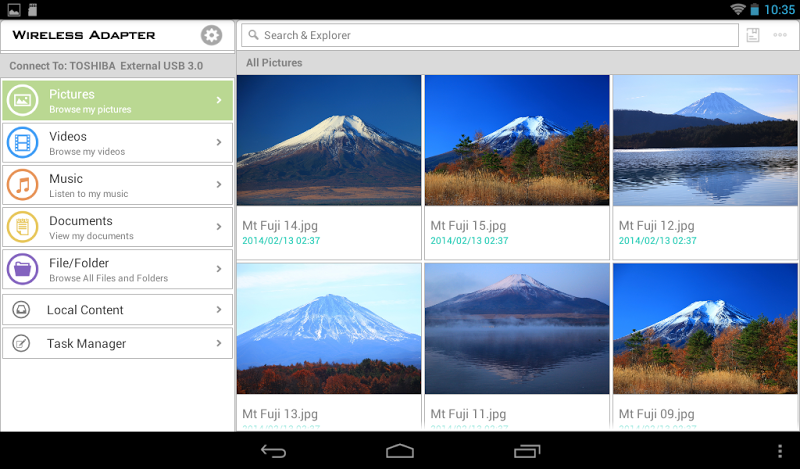800x469 pixels.
Task: Expand Documents with its chevron arrow
Action: 219,227
